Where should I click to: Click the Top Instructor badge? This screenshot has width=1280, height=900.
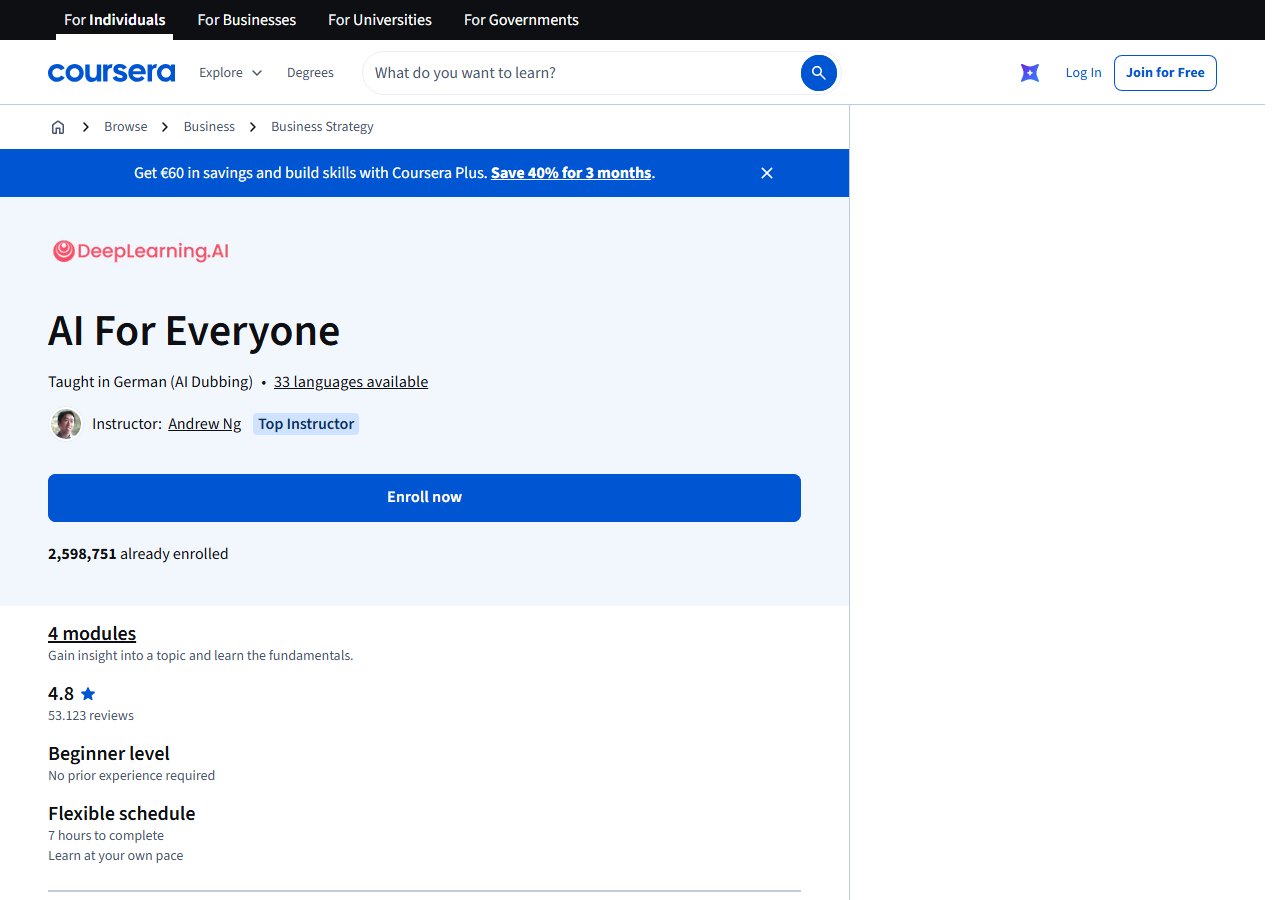point(306,424)
